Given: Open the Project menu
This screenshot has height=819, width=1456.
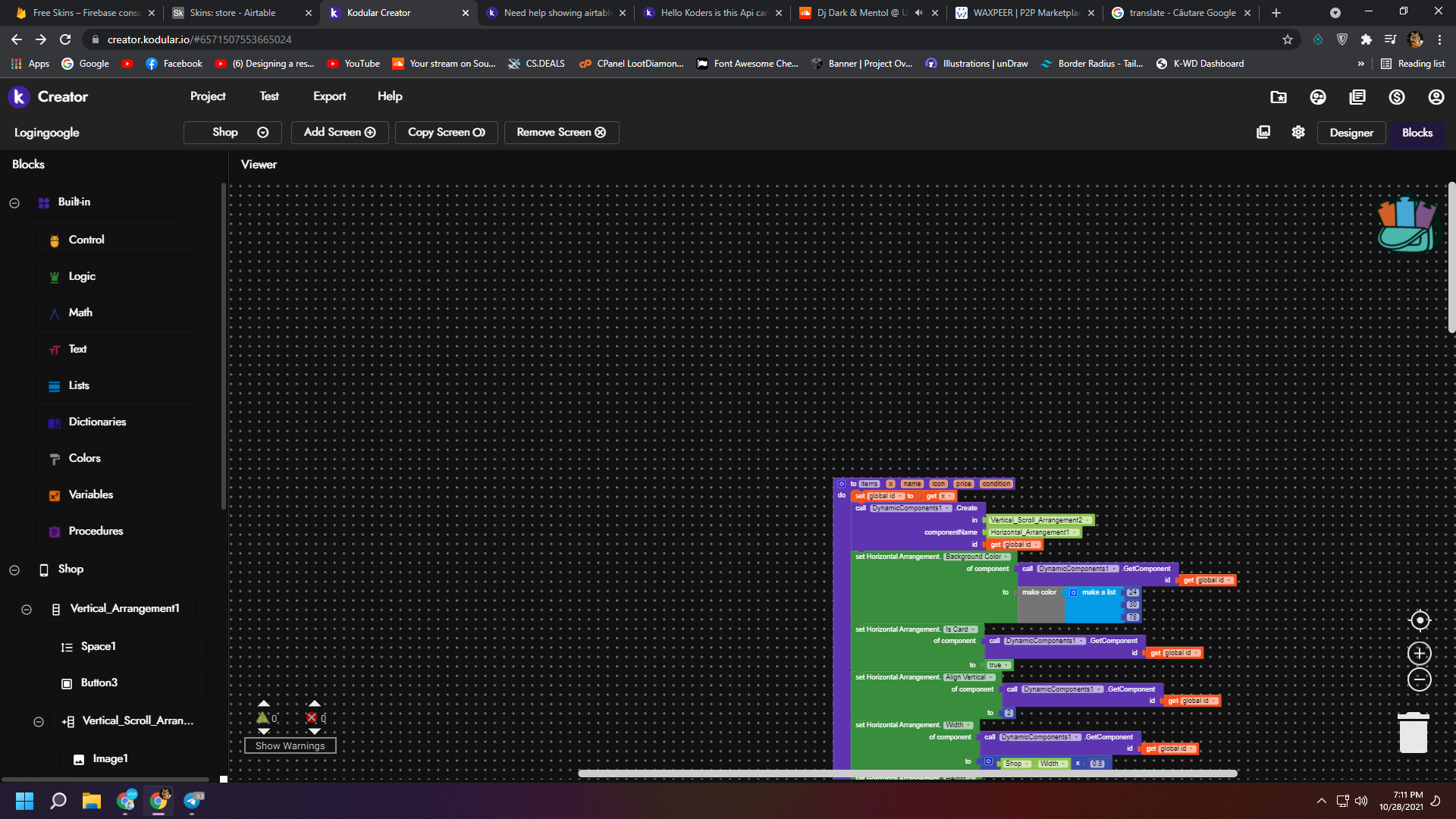Looking at the screenshot, I should pyautogui.click(x=208, y=96).
